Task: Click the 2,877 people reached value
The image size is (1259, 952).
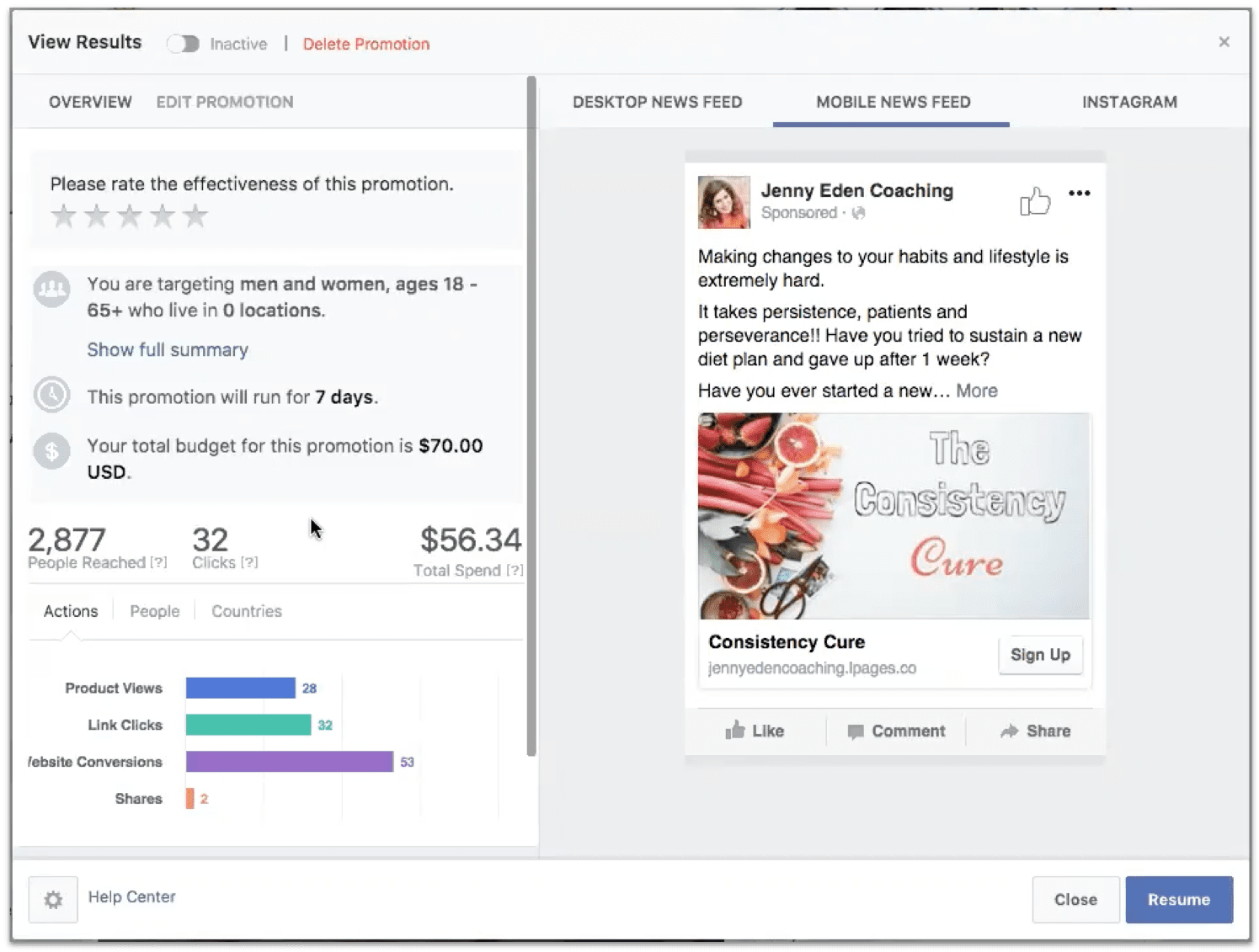Action: (x=67, y=540)
